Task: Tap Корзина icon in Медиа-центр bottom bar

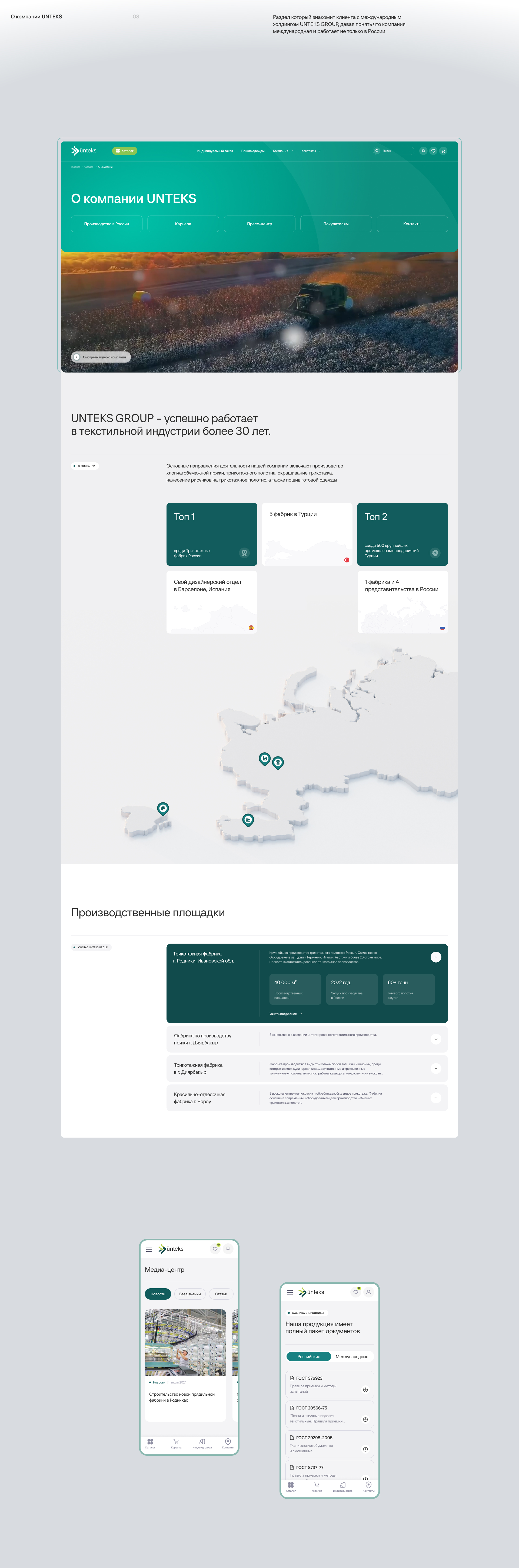Action: 176,1442
